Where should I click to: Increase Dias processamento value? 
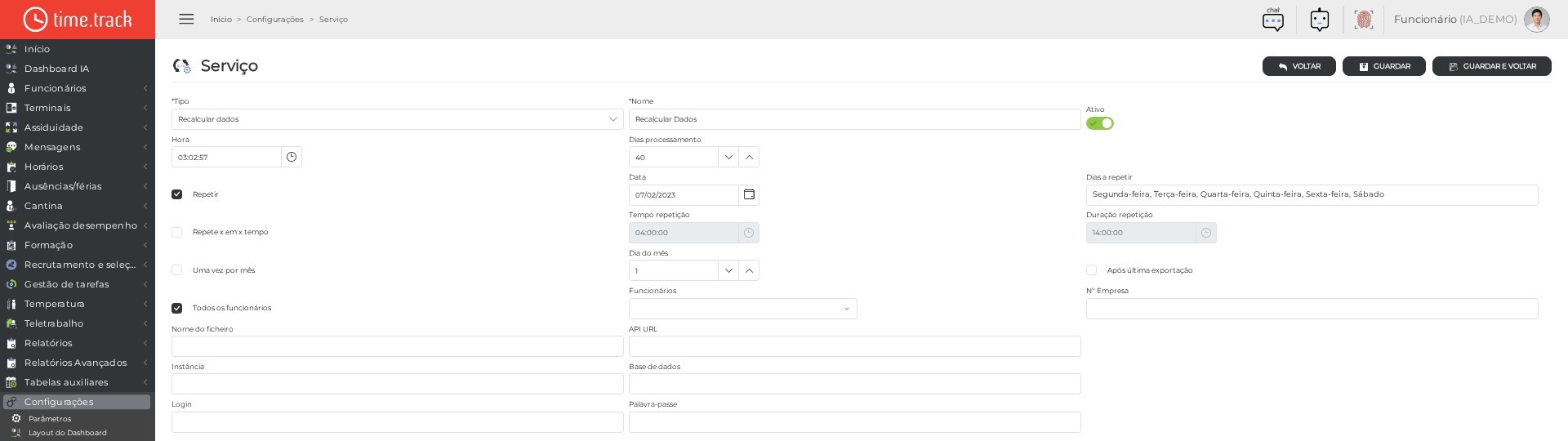coord(749,157)
